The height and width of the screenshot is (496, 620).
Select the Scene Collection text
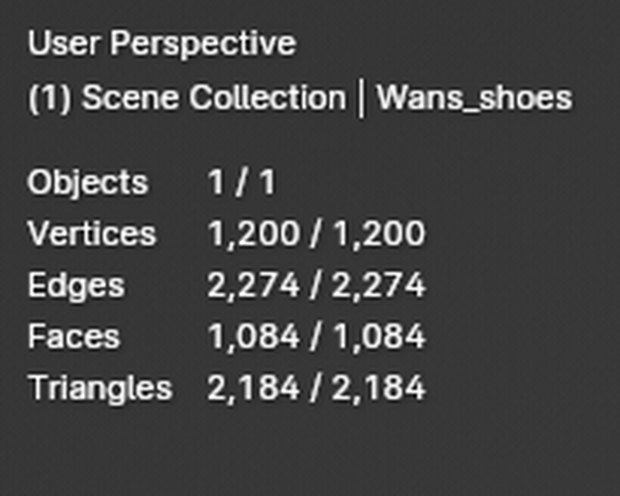click(214, 98)
